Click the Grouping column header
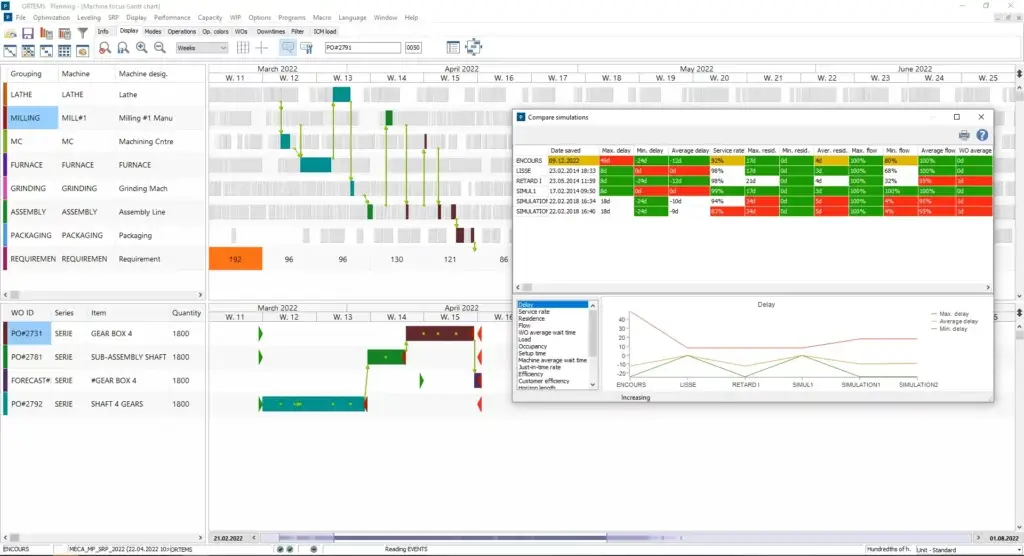 [x=27, y=74]
